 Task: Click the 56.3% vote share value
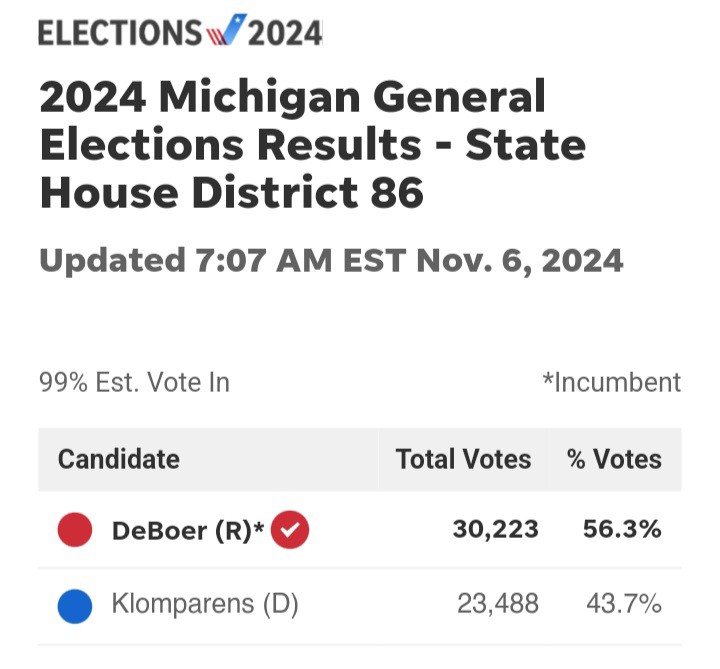point(622,529)
